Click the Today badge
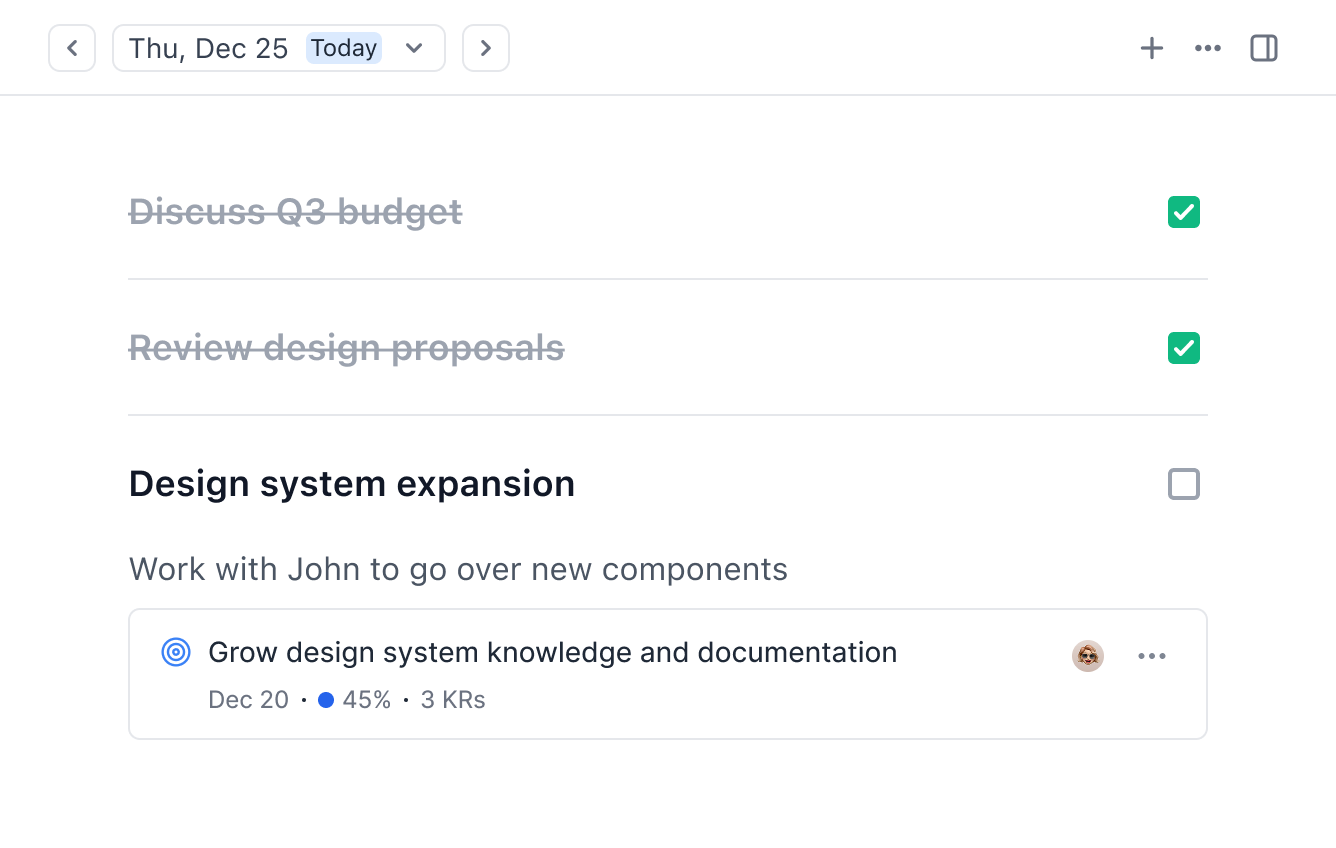1336x848 pixels. coord(343,48)
